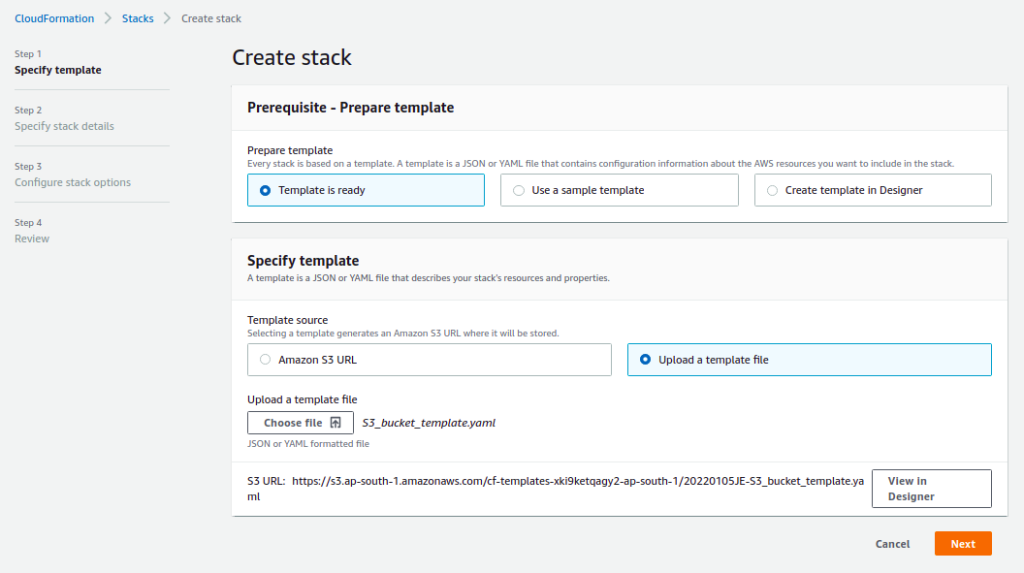Pick Amazon S3 URL as template source

(x=429, y=359)
